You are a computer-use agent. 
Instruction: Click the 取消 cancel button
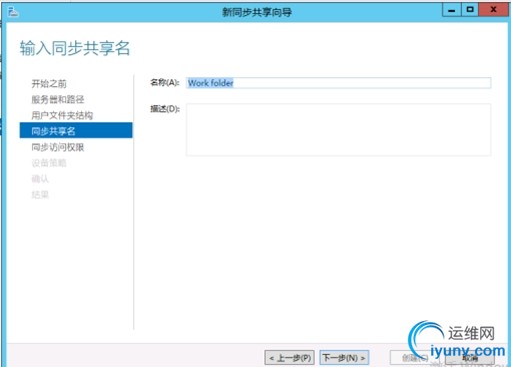[x=470, y=359]
